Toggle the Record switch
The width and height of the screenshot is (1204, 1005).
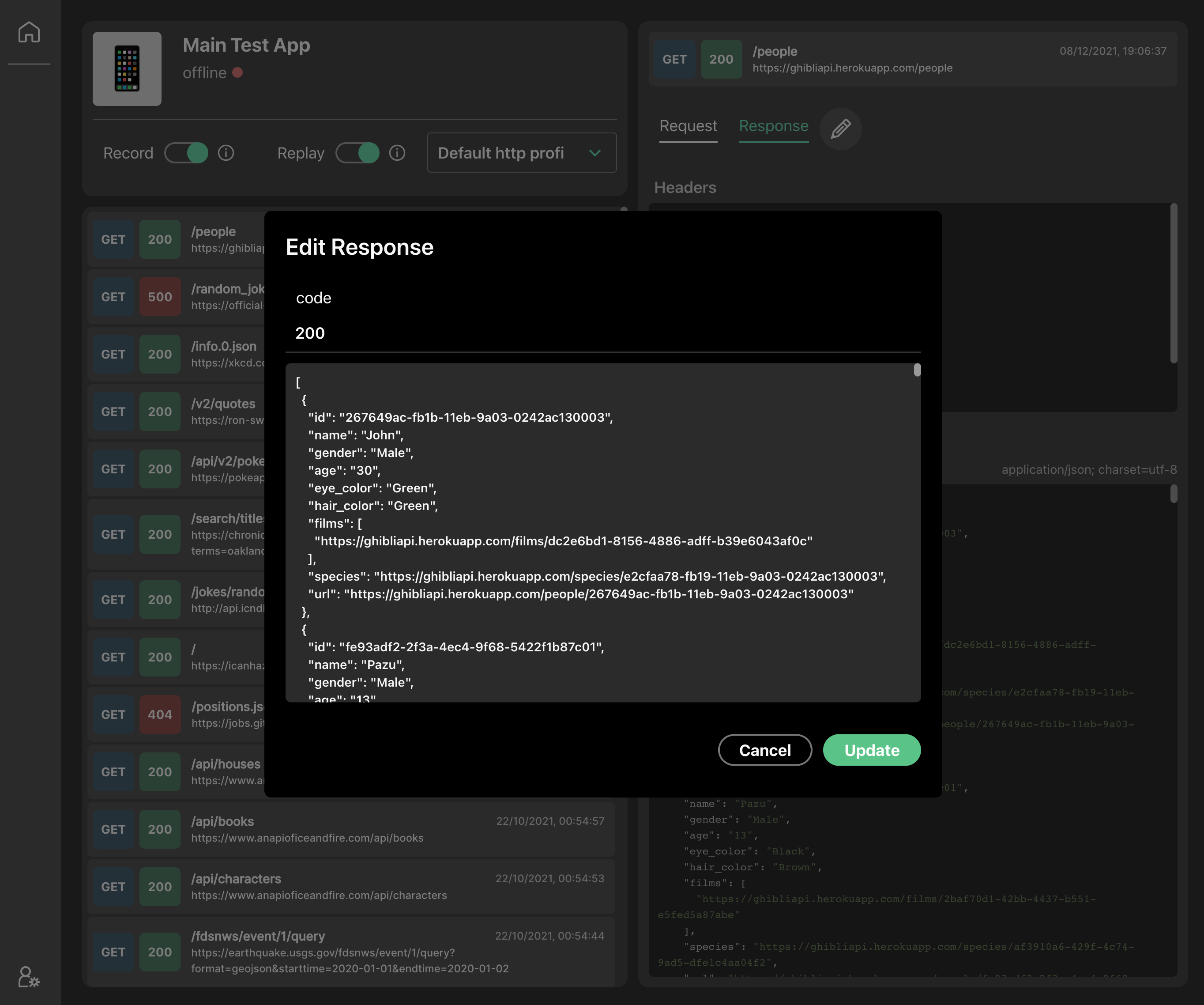pos(186,153)
